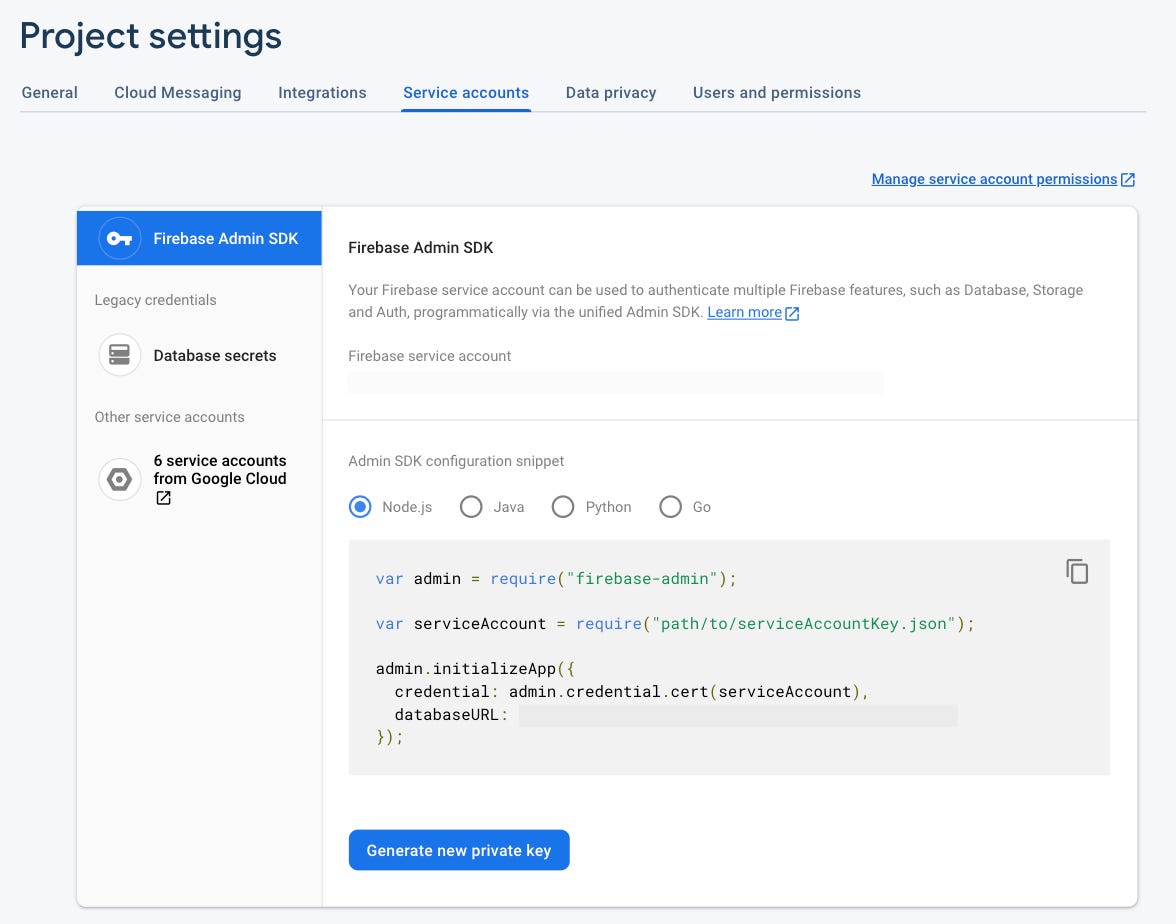
Task: Click "path/to/serviceAccountKey.json" in code
Action: [x=803, y=624]
